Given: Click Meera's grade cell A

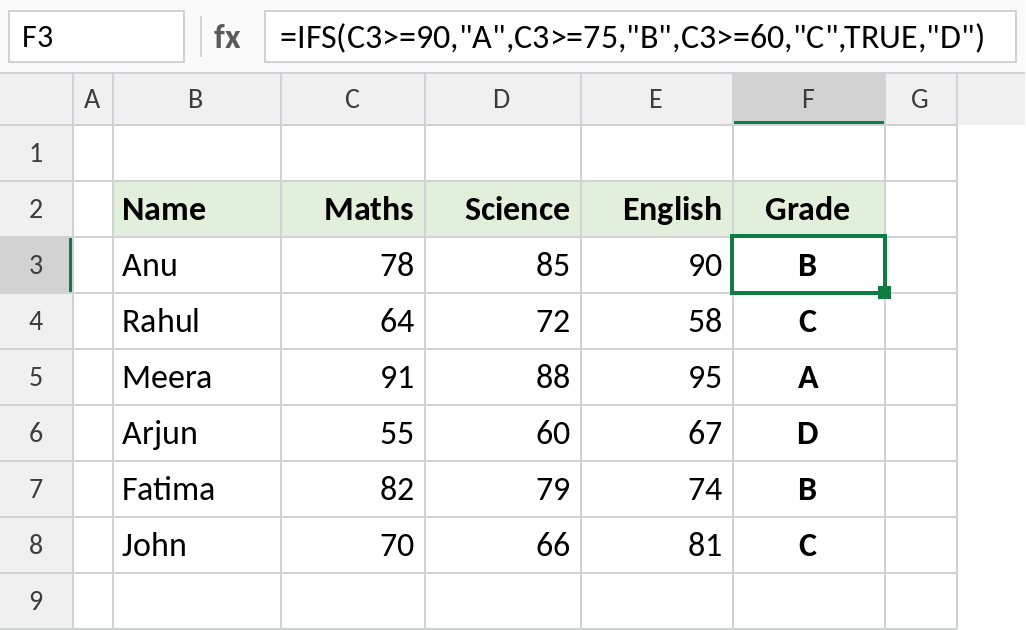Looking at the screenshot, I should [x=809, y=377].
